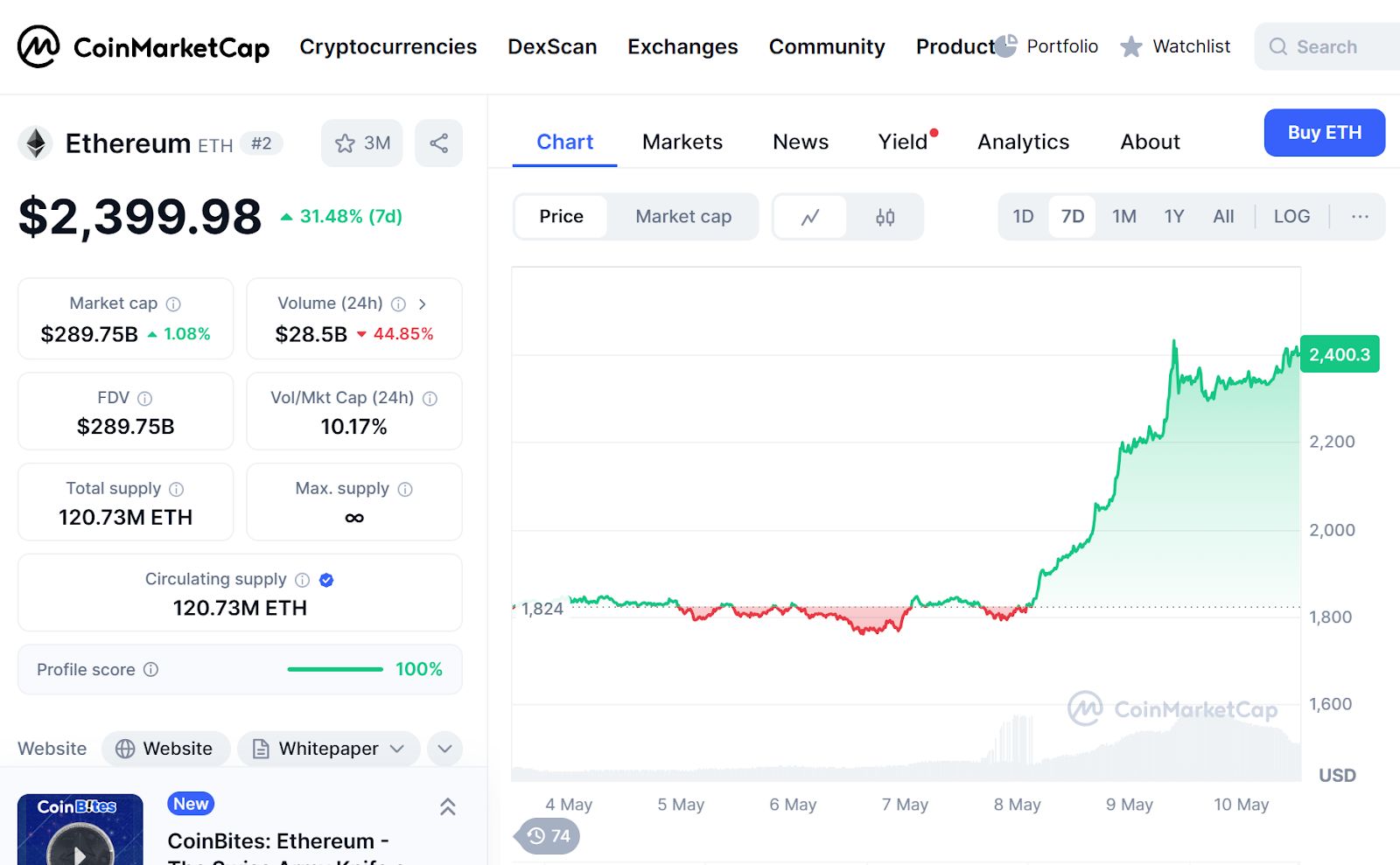The width and height of the screenshot is (1400, 865).
Task: Click the share icon beside Ethereum
Action: coord(438,143)
